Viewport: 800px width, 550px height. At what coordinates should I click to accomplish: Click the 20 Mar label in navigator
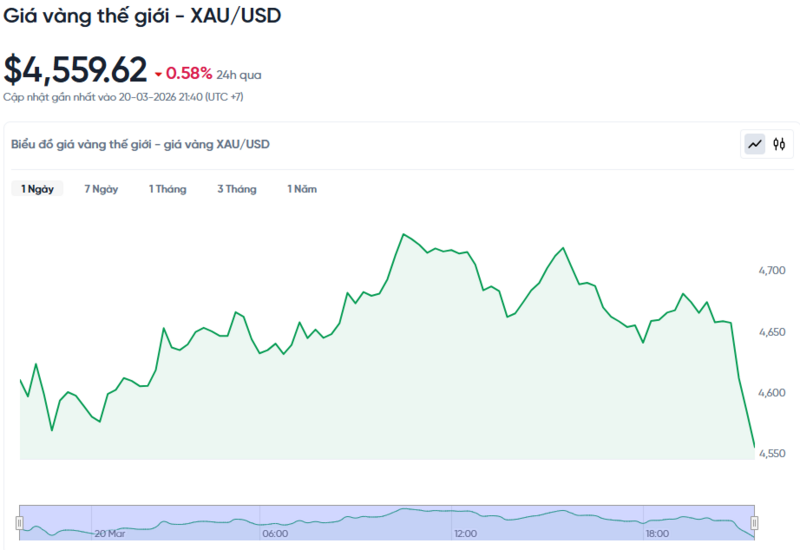[109, 534]
